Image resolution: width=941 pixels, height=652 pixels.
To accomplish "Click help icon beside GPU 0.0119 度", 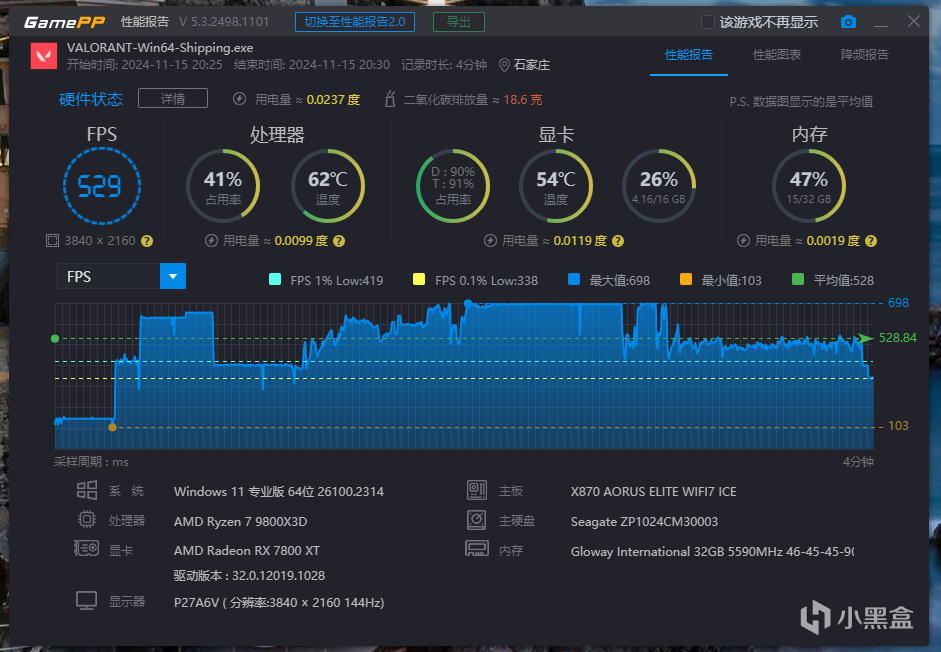I will (618, 241).
